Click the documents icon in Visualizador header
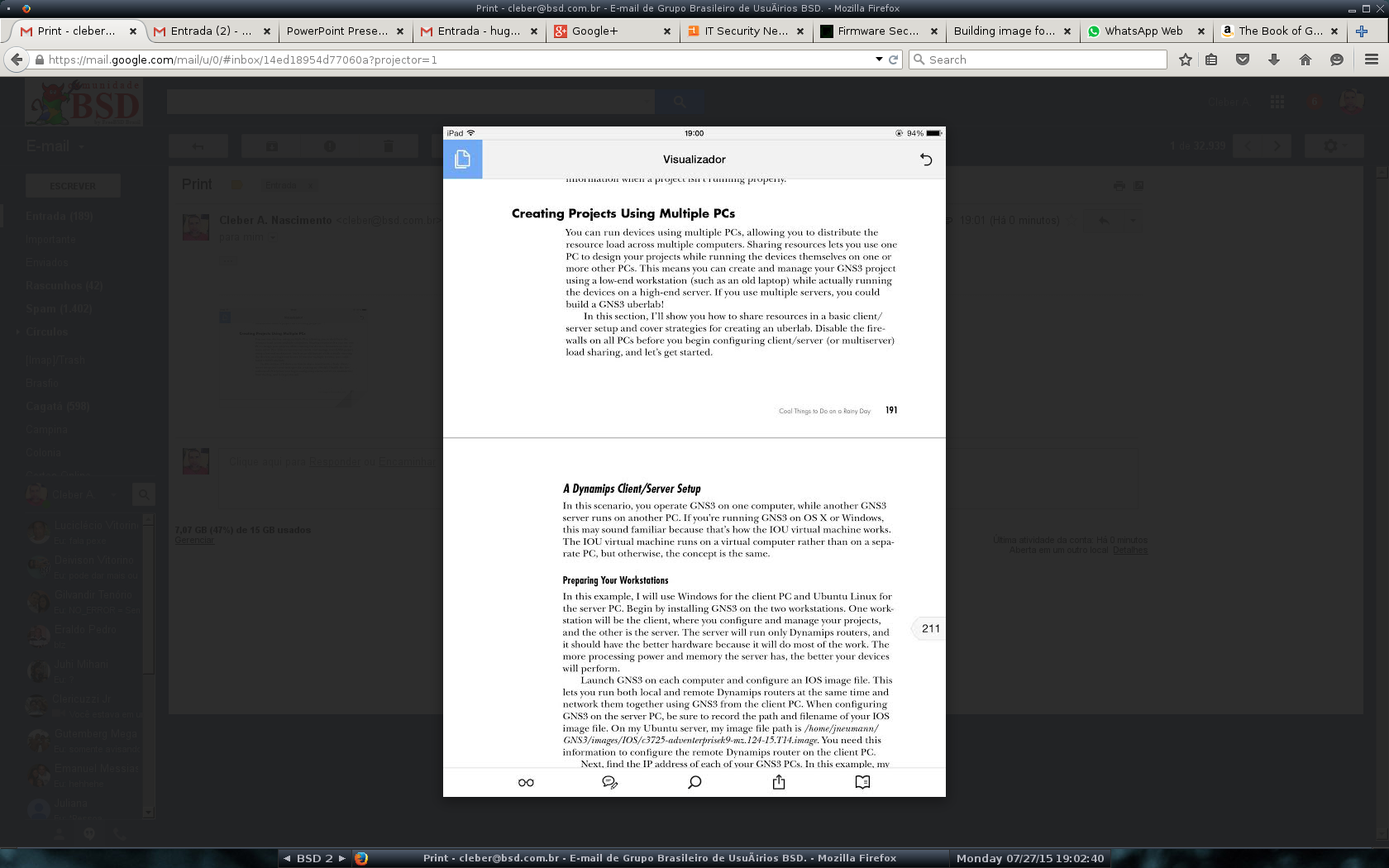Screen dimensions: 1389x868 (x=462, y=159)
